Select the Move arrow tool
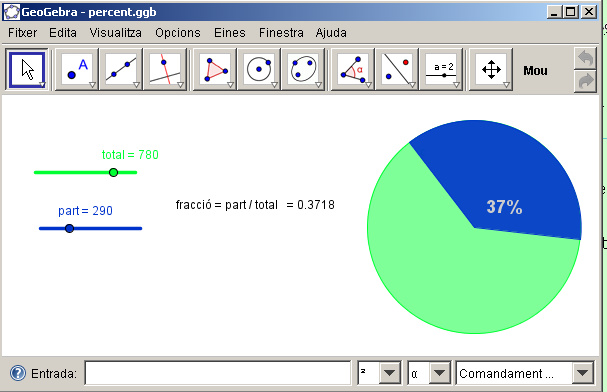 pyautogui.click(x=27, y=70)
